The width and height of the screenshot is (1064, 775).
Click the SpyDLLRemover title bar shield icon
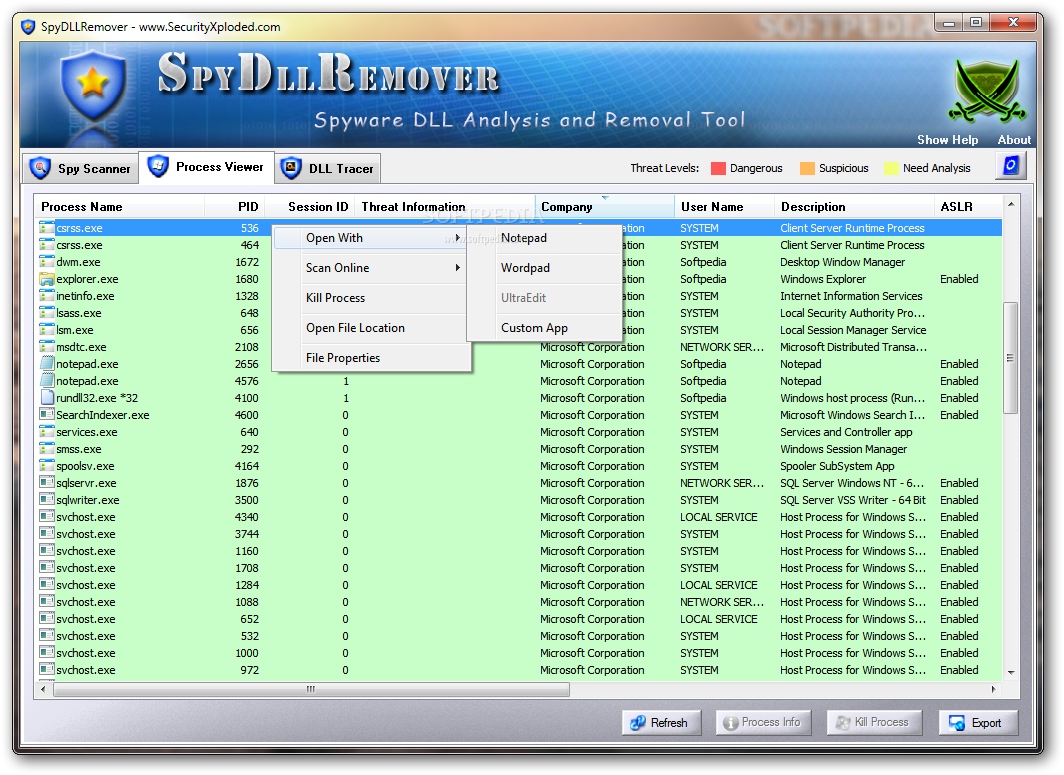click(x=28, y=26)
